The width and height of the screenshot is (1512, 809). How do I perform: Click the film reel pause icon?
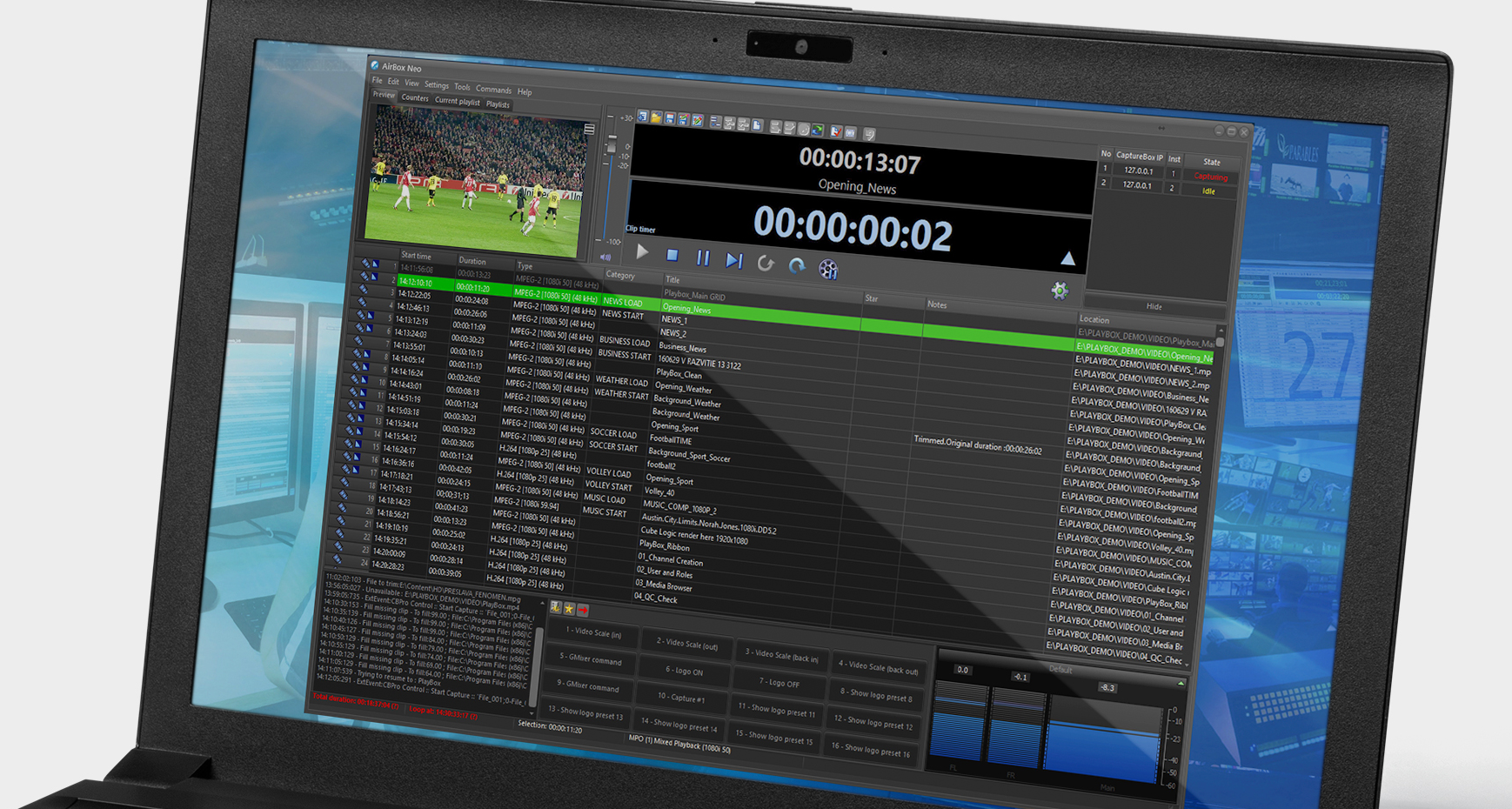coord(828,270)
